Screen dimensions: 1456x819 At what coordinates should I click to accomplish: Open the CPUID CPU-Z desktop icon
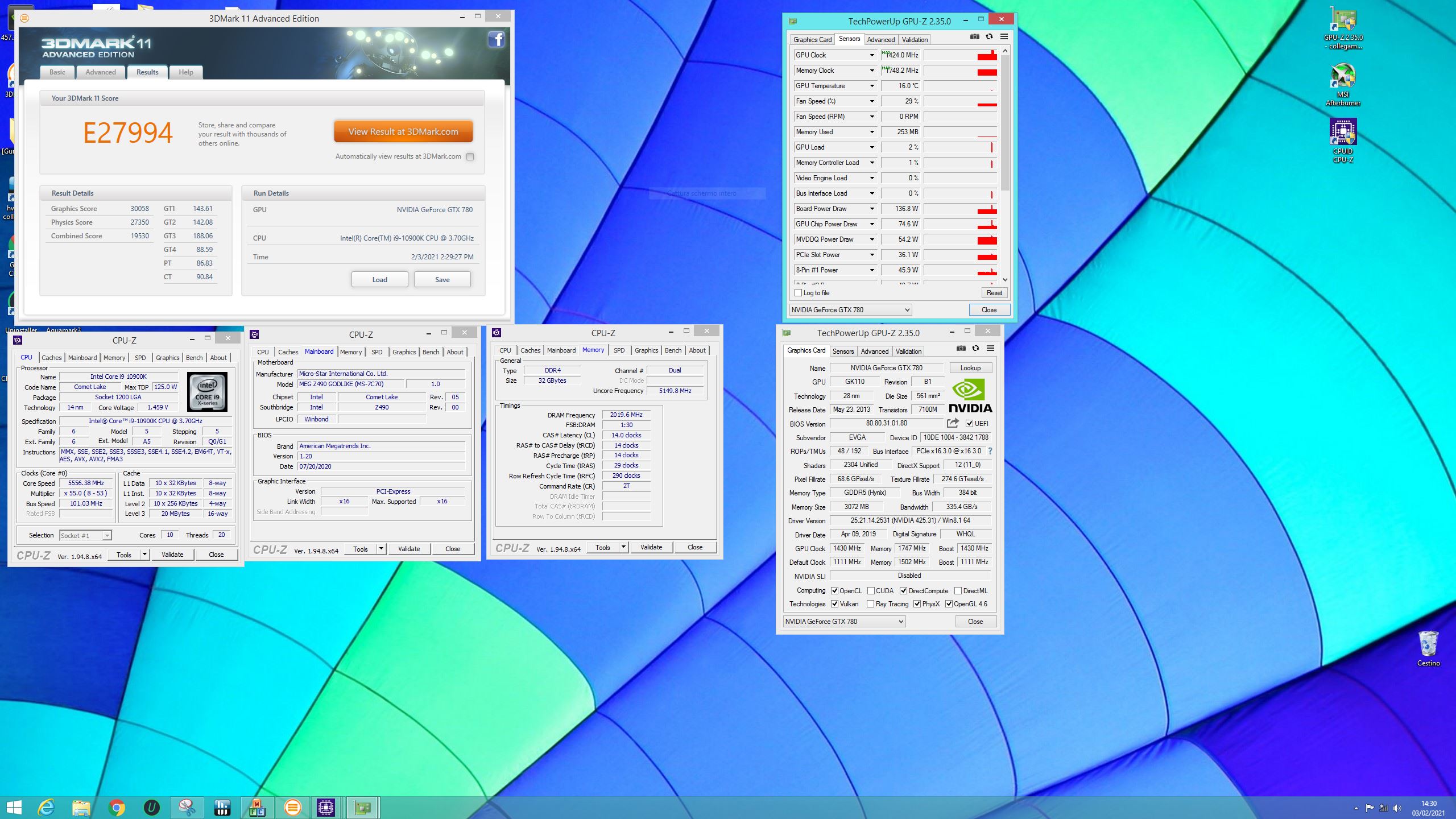point(1343,141)
